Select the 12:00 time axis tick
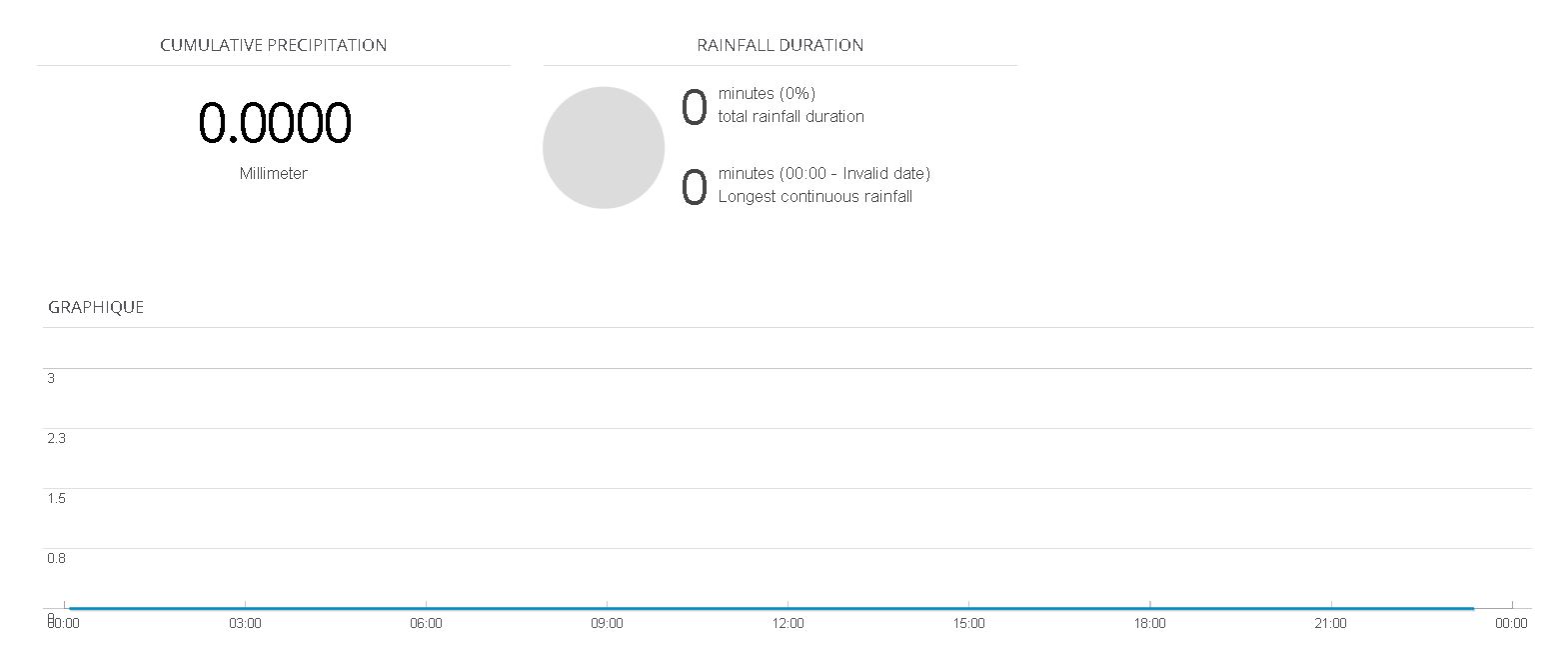The height and width of the screenshot is (649, 1568). pyautogui.click(x=787, y=623)
